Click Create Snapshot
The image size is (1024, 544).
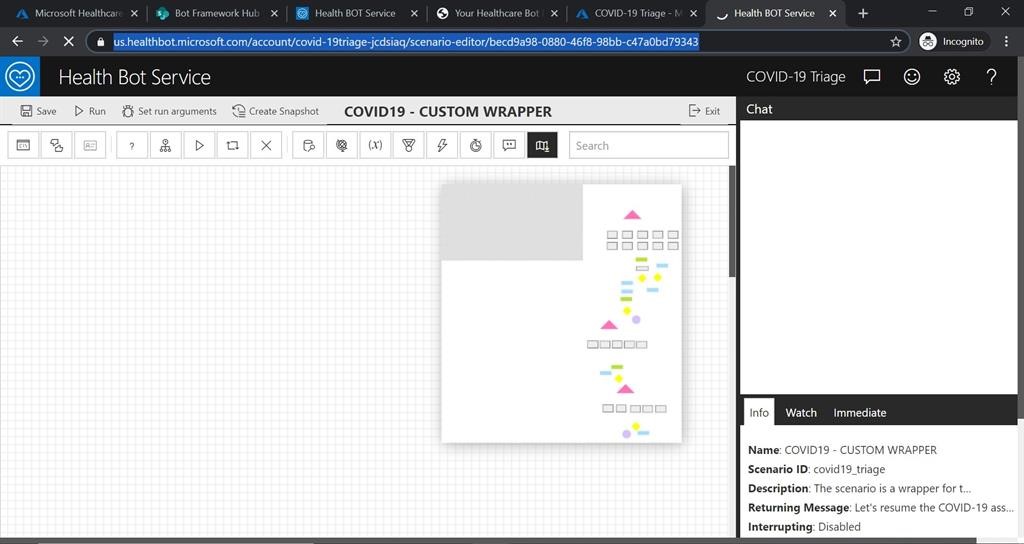coord(276,111)
